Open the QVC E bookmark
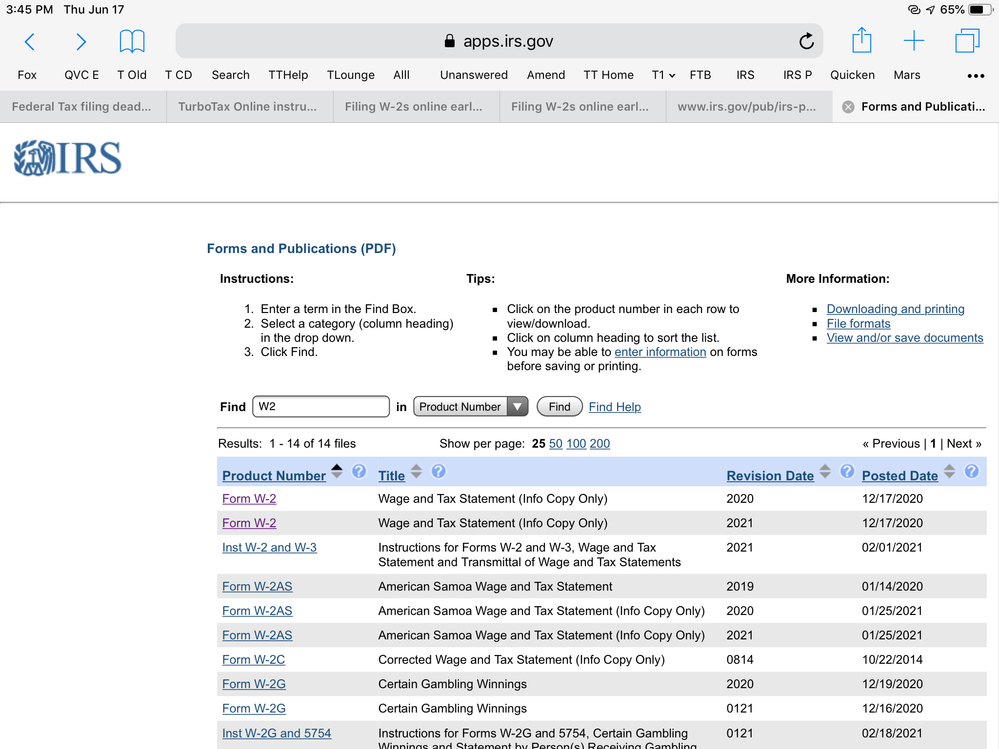Image resolution: width=999 pixels, height=749 pixels. point(82,75)
